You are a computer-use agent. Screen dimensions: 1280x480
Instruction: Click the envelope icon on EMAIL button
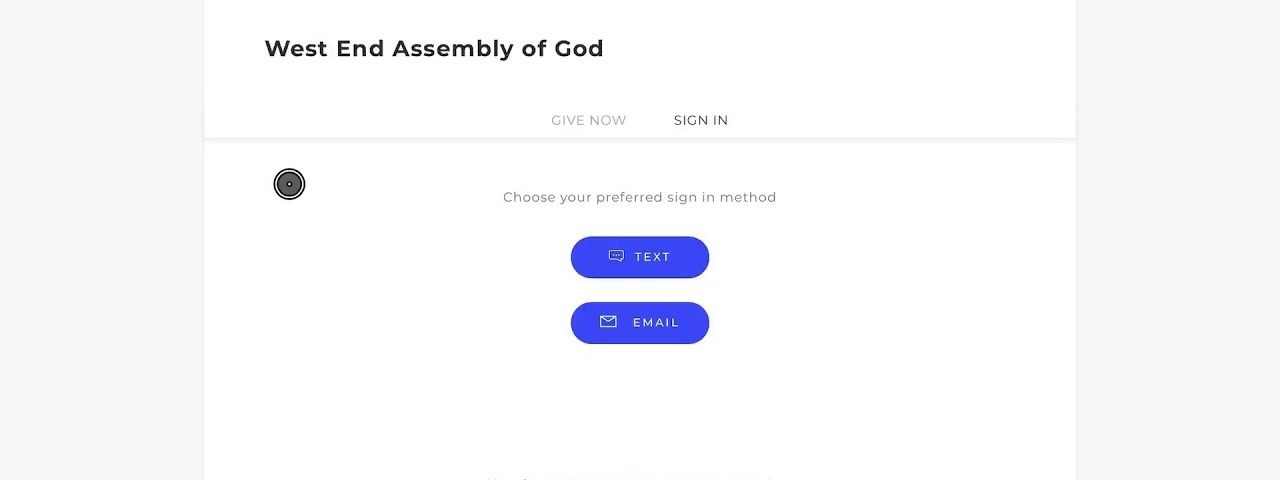click(x=608, y=322)
